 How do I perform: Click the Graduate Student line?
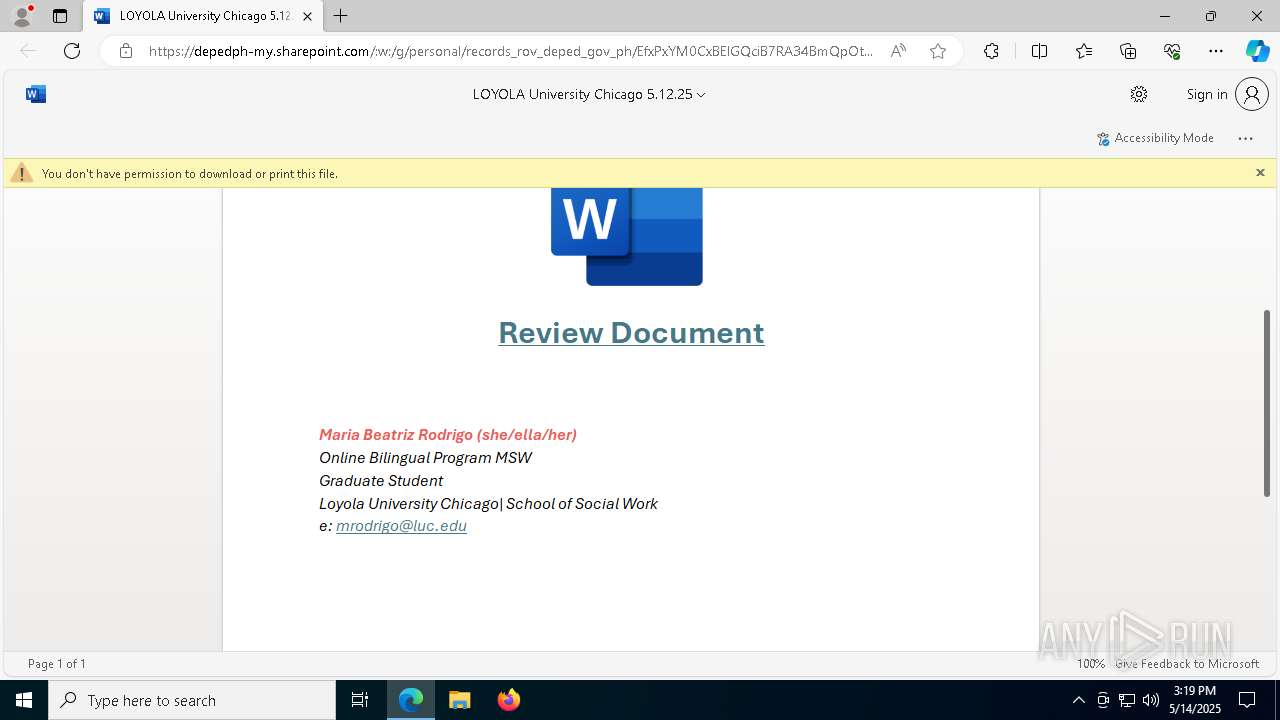tap(381, 481)
